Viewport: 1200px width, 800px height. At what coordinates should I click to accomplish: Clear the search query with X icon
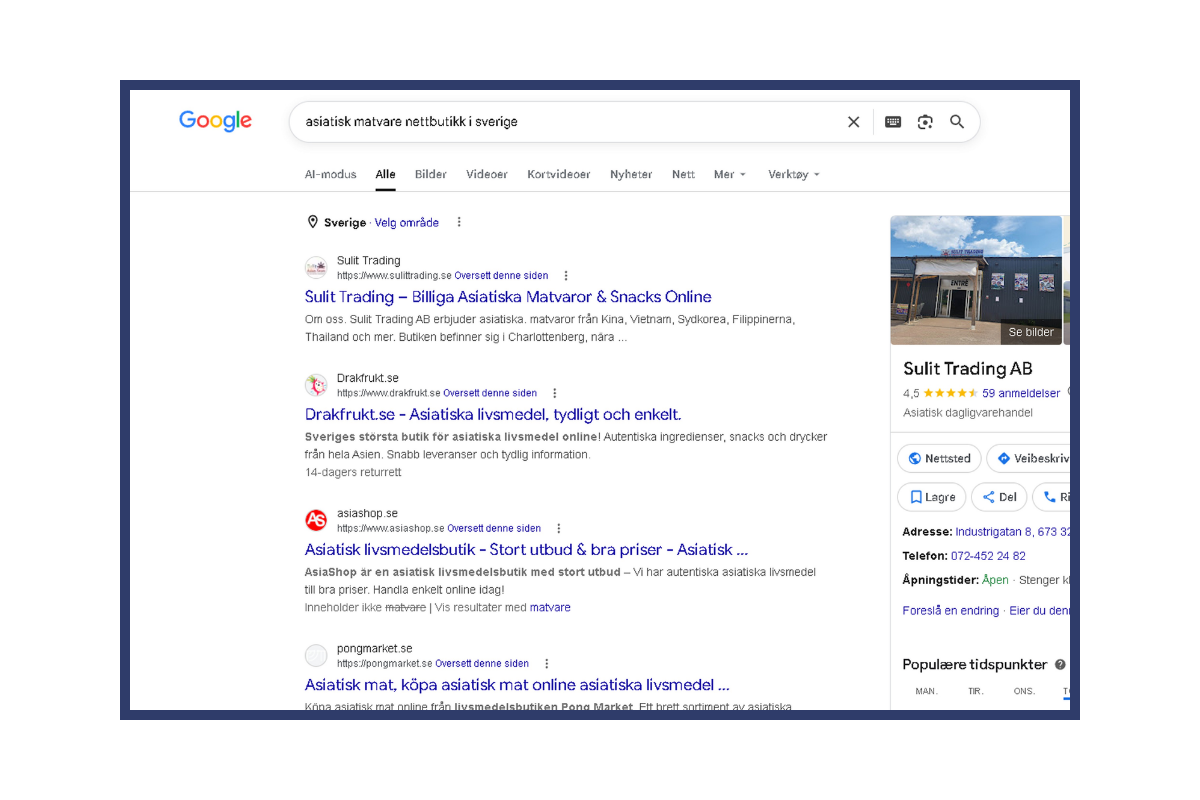tap(853, 122)
